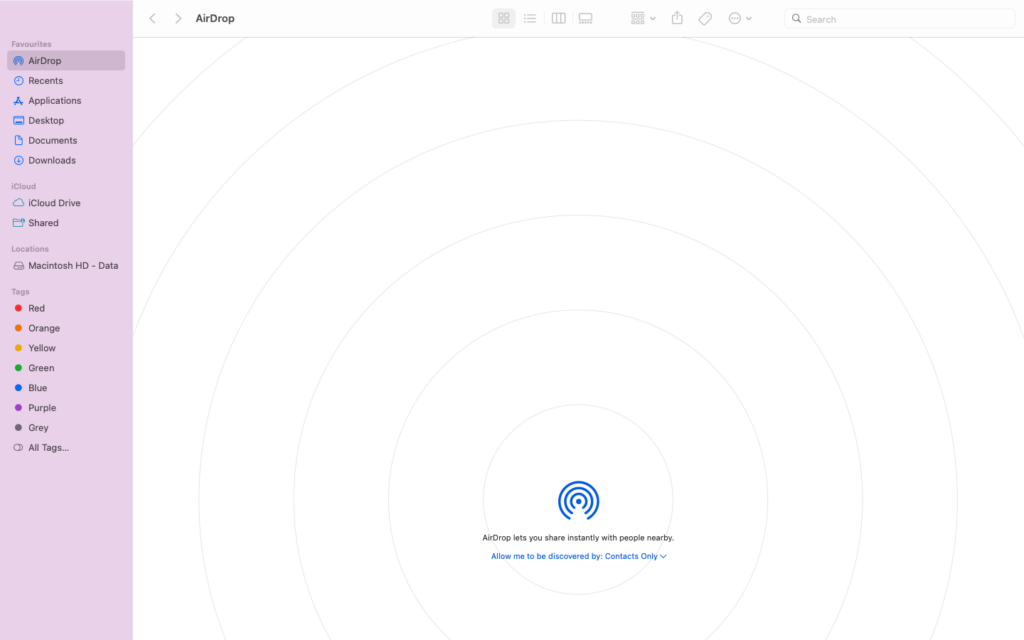Switch to column view

click(x=558, y=18)
